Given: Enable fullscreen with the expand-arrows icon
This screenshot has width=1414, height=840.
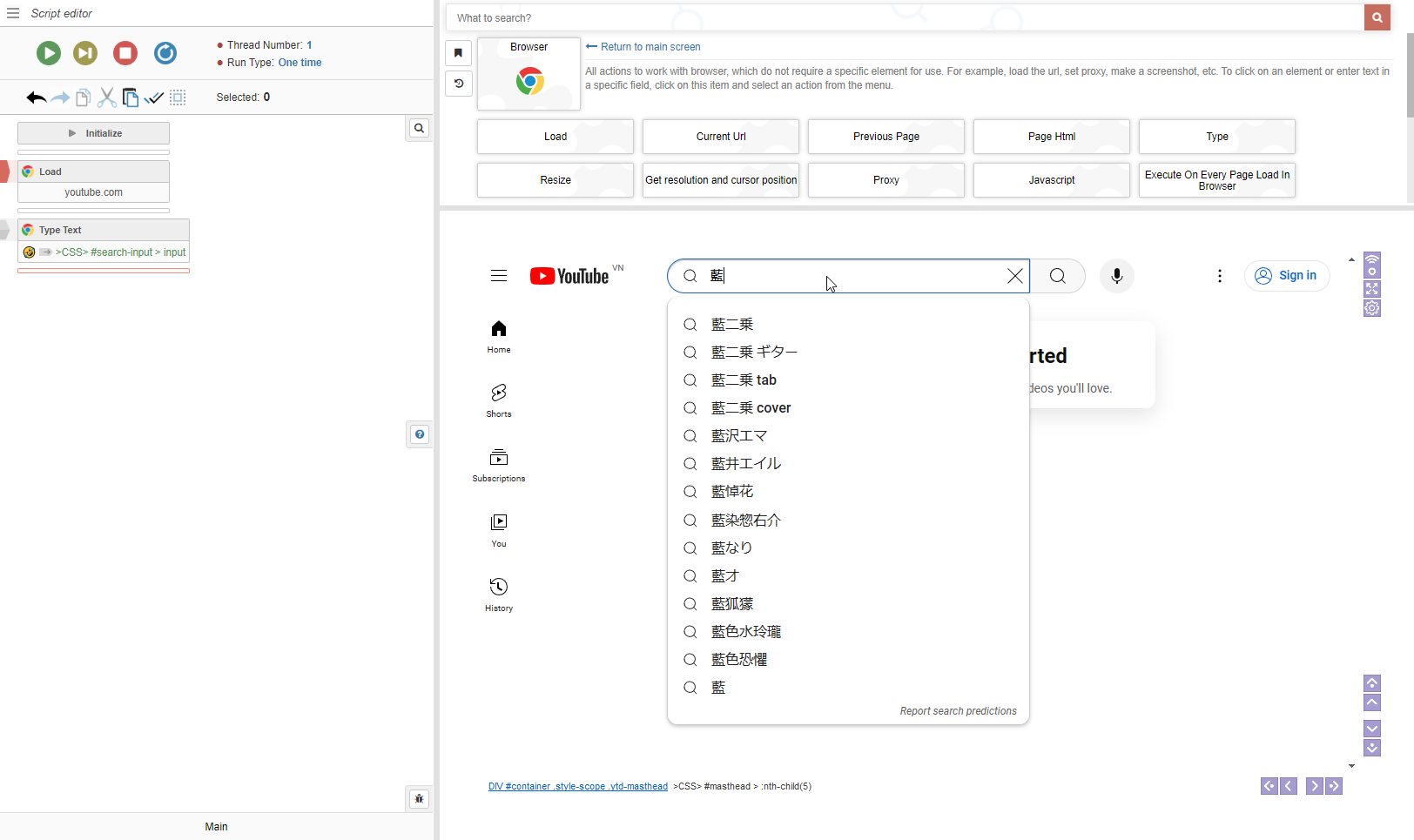Looking at the screenshot, I should 1372,289.
